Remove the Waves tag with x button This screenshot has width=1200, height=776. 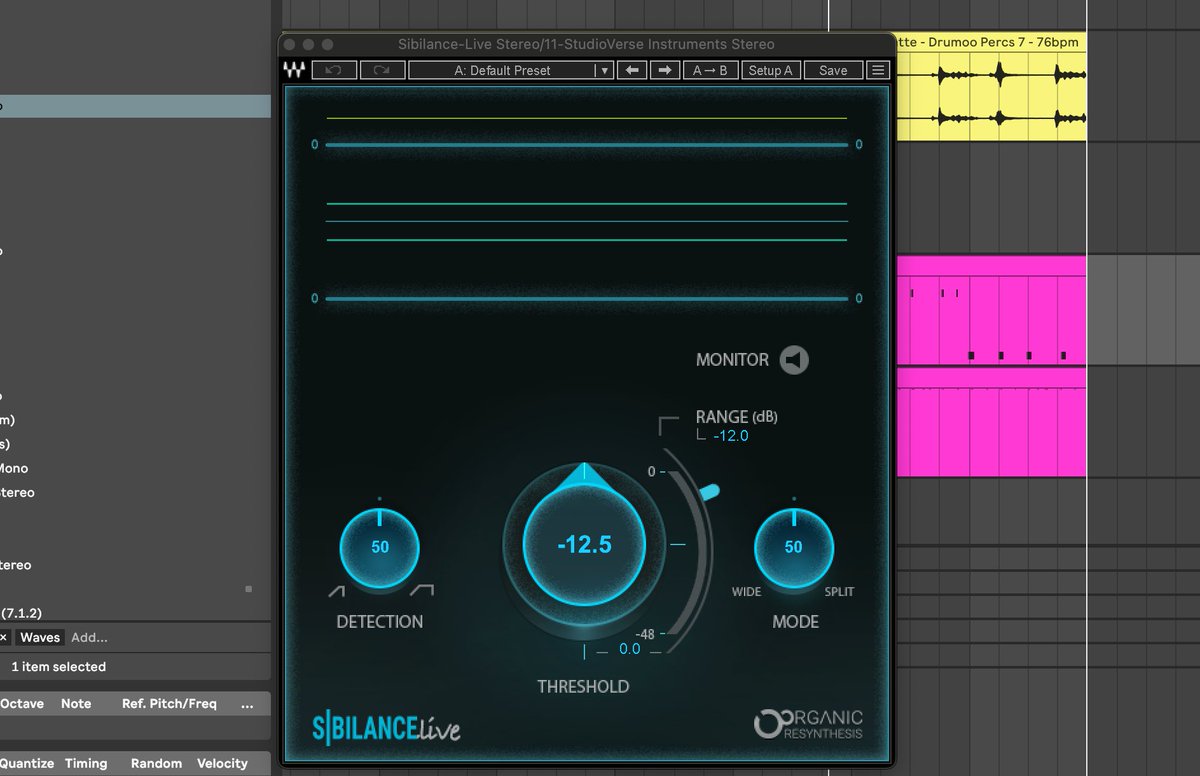click(3, 637)
